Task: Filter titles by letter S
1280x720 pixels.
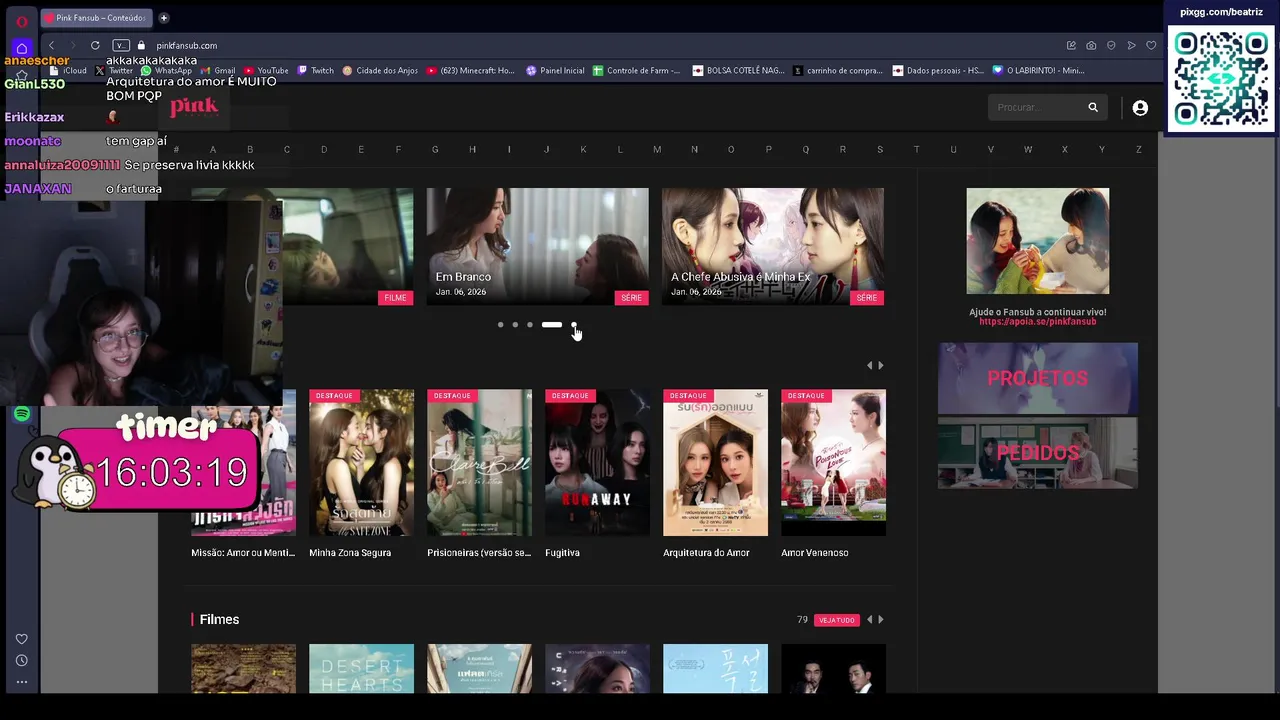Action: (x=879, y=150)
